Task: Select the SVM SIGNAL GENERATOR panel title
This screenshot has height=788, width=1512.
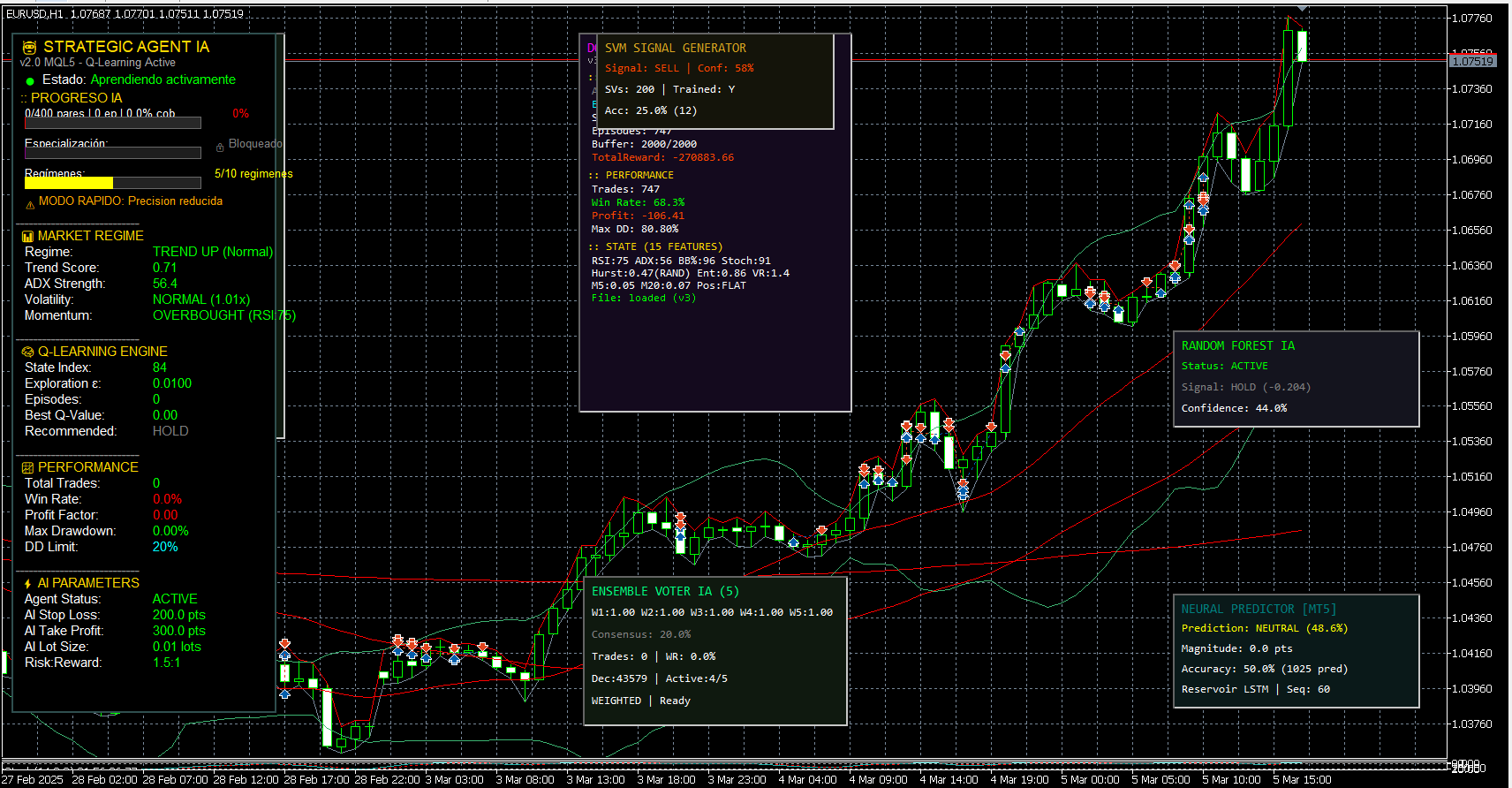Action: pos(675,49)
